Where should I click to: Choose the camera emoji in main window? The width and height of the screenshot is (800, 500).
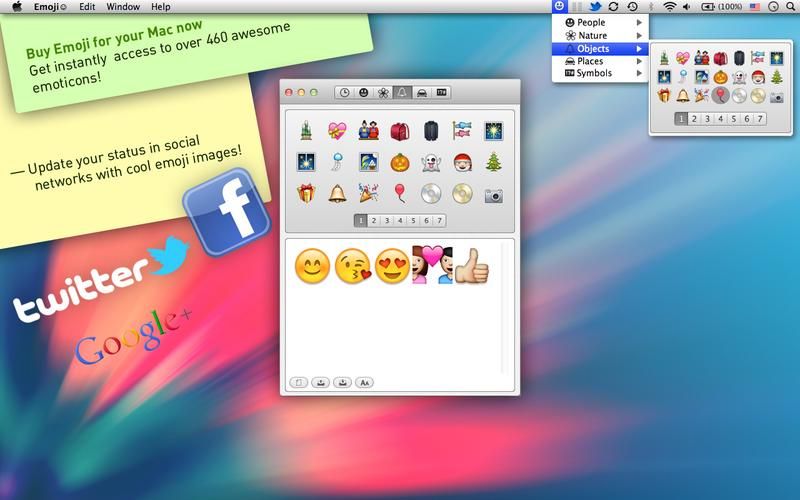493,194
